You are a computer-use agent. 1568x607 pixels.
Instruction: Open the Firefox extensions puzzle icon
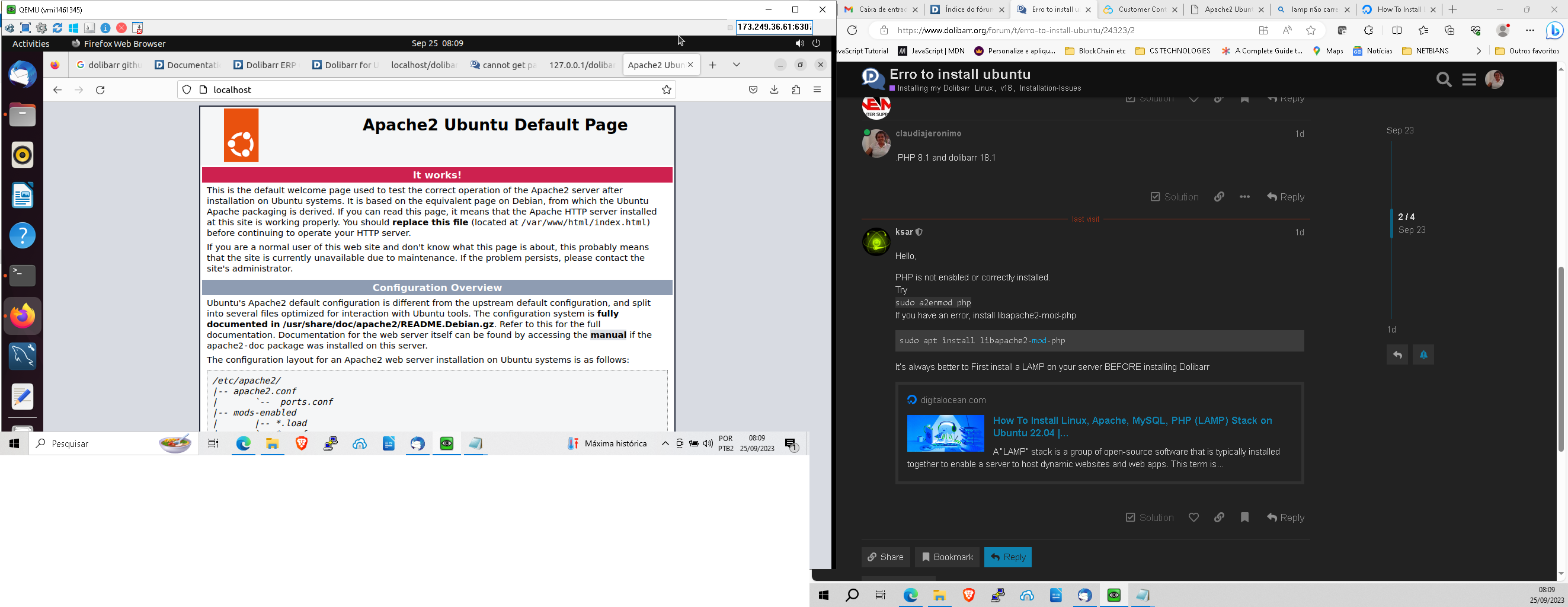pos(796,90)
